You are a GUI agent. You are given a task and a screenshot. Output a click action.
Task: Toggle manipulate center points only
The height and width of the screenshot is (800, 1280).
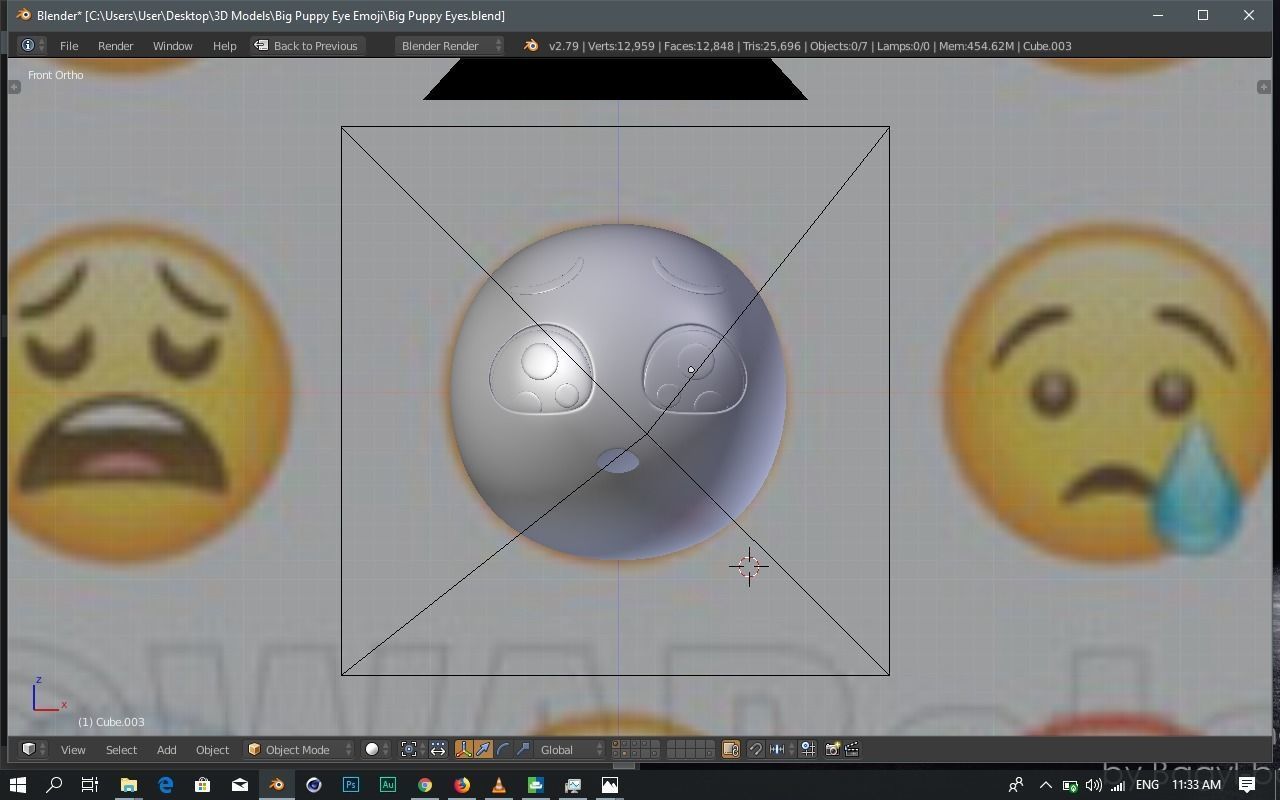pyautogui.click(x=438, y=749)
